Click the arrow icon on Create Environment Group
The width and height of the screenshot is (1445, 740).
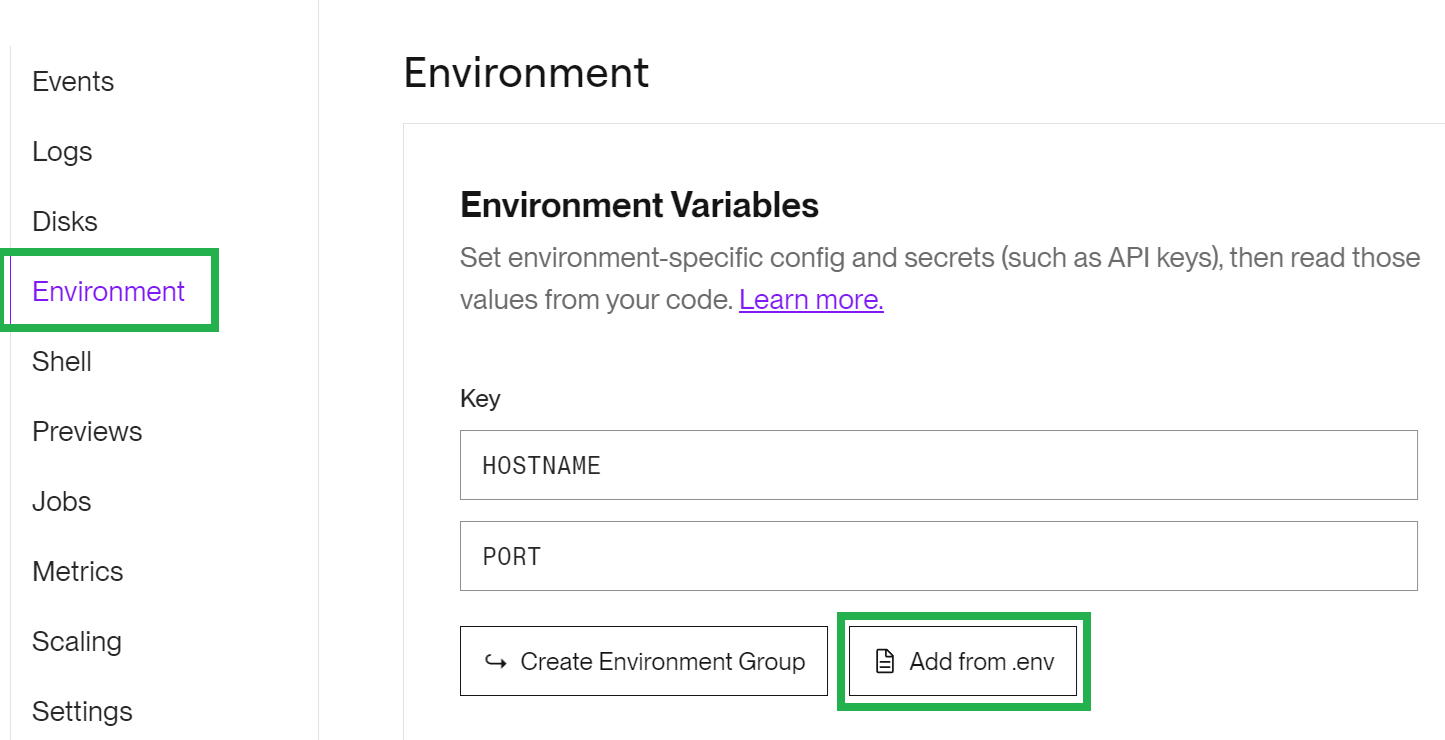tap(495, 661)
